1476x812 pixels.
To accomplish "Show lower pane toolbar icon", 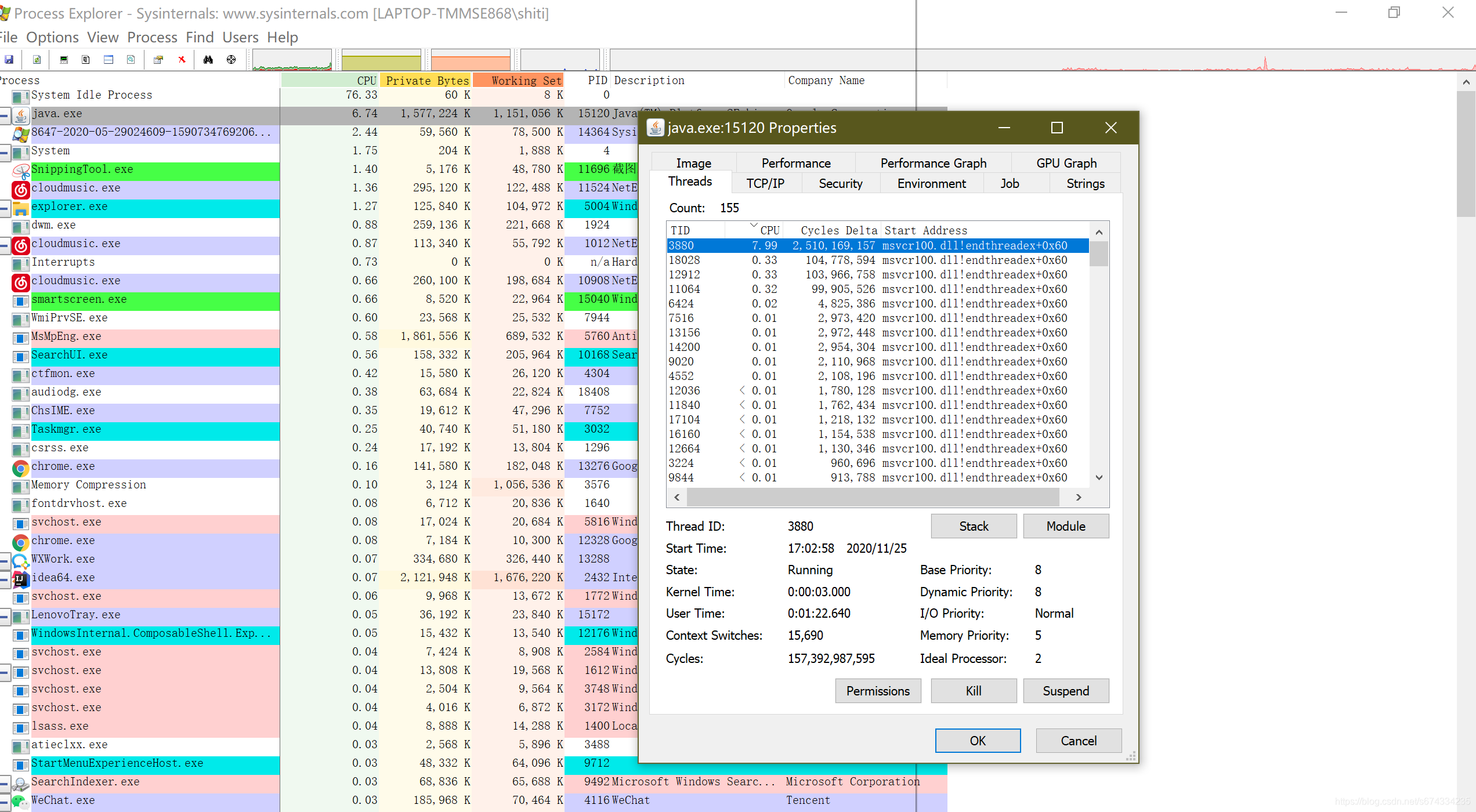I will [108, 60].
